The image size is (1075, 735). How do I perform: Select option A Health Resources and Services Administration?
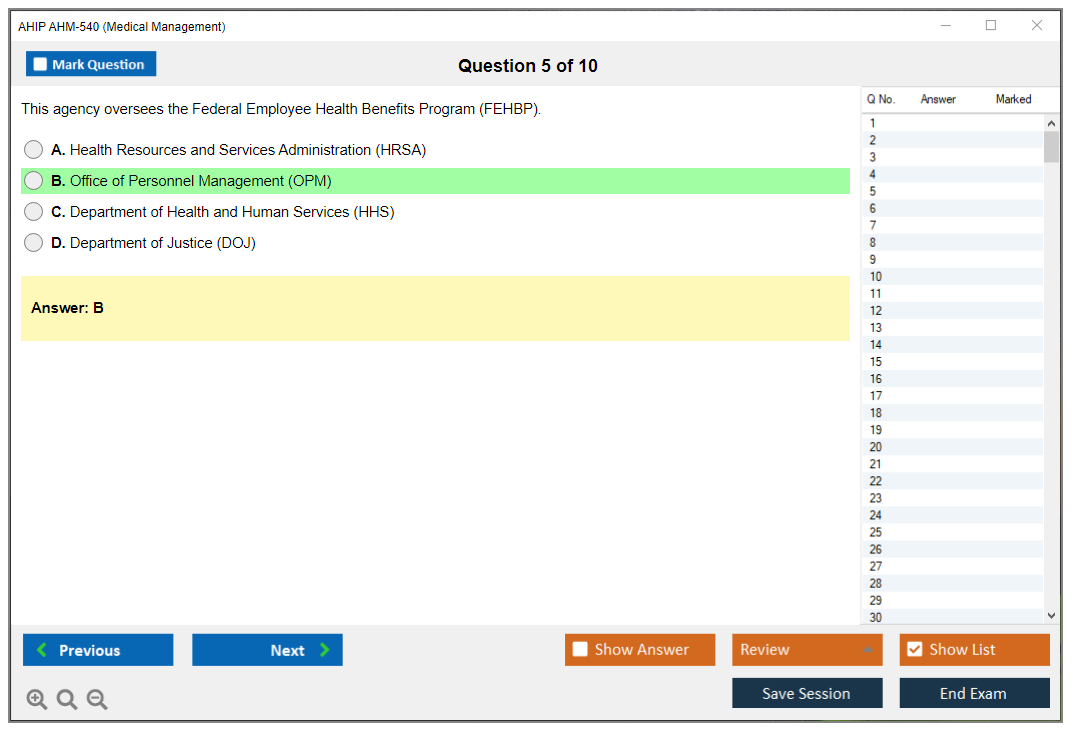[34, 150]
